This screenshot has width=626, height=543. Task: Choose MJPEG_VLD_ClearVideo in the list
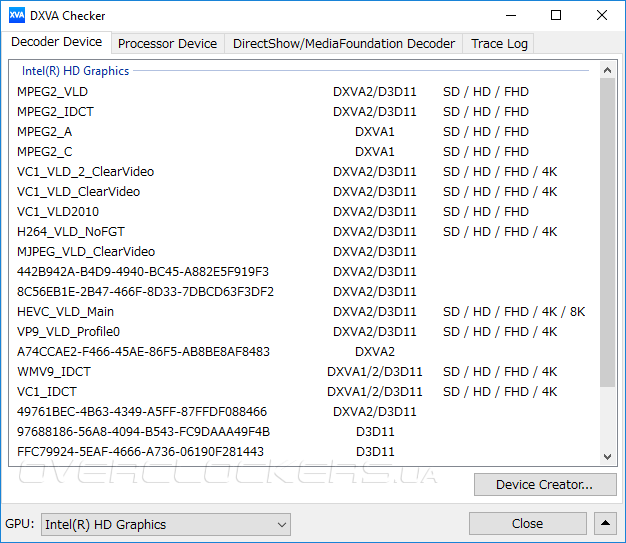(303, 252)
